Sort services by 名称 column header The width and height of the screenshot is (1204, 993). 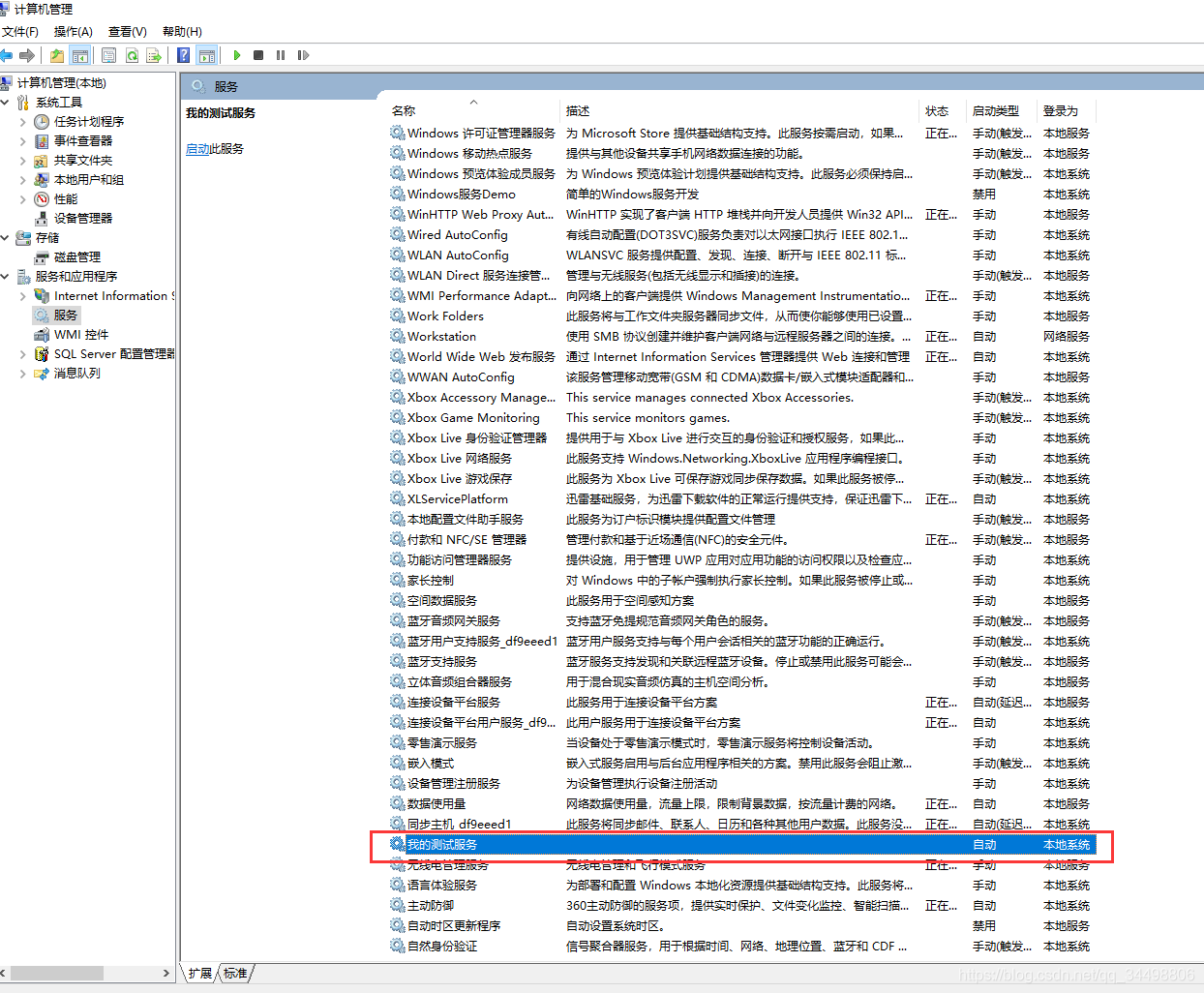(x=404, y=111)
